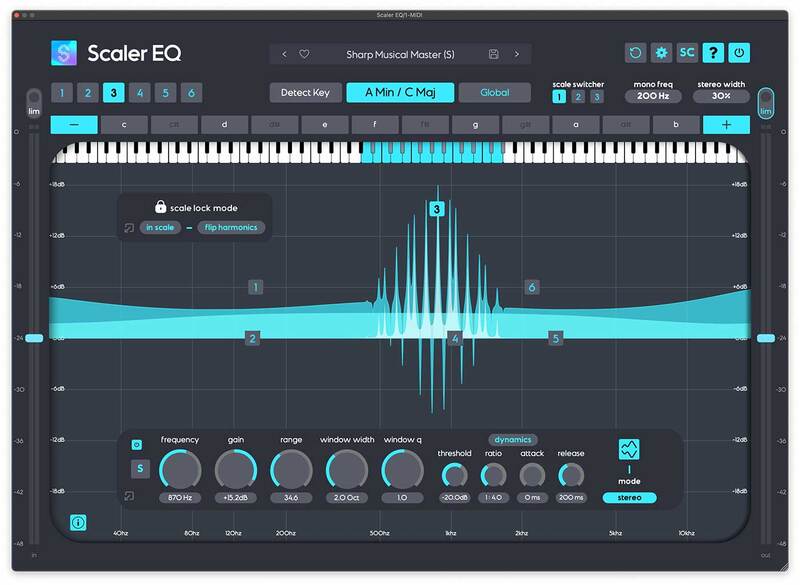Save preset using the floppy disk icon
Screen dimensions: 800x585
tap(494, 54)
